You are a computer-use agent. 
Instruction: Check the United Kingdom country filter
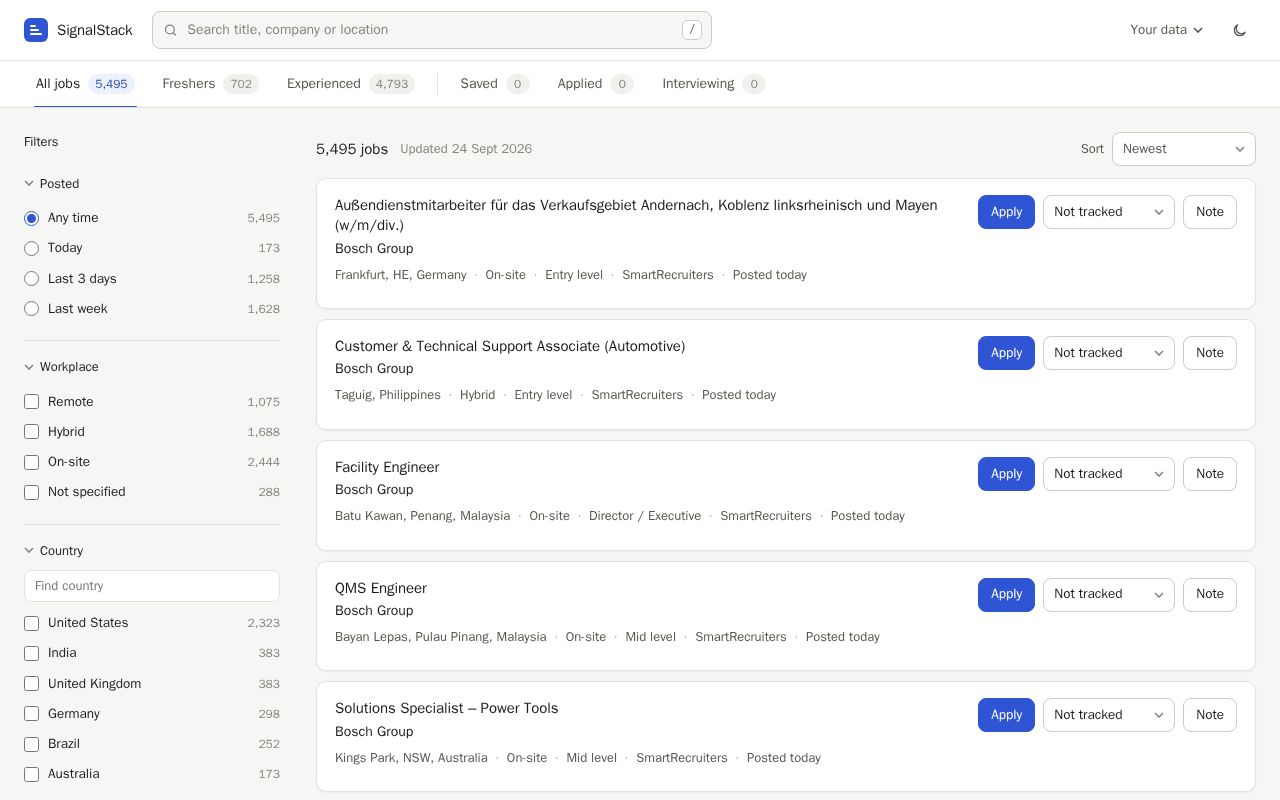point(32,684)
